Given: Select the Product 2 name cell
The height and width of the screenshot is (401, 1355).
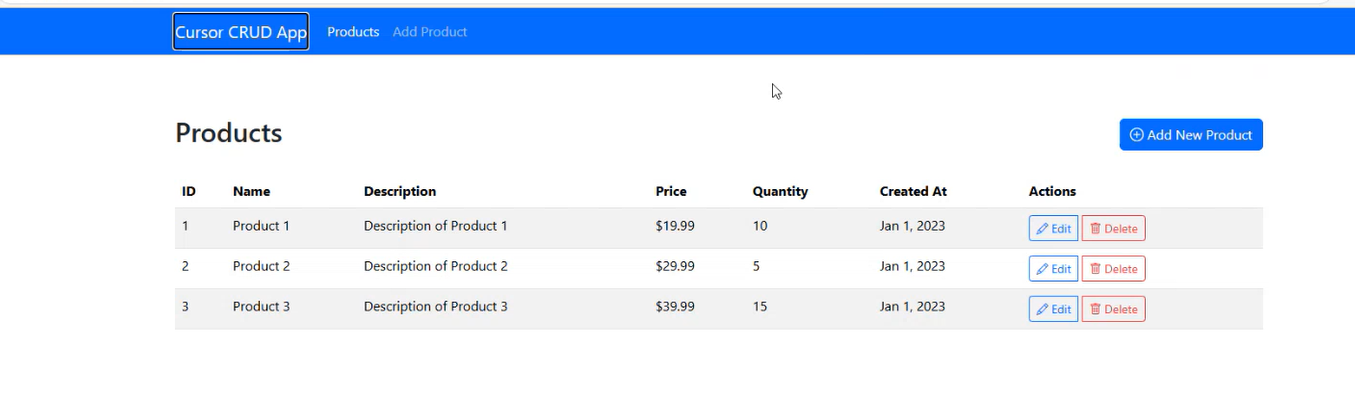Looking at the screenshot, I should click(x=261, y=266).
